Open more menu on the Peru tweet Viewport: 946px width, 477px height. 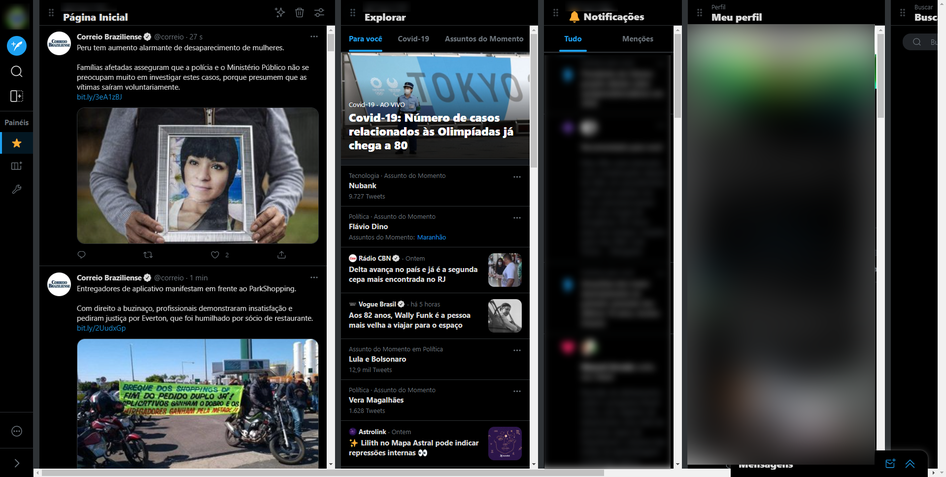[x=314, y=37]
